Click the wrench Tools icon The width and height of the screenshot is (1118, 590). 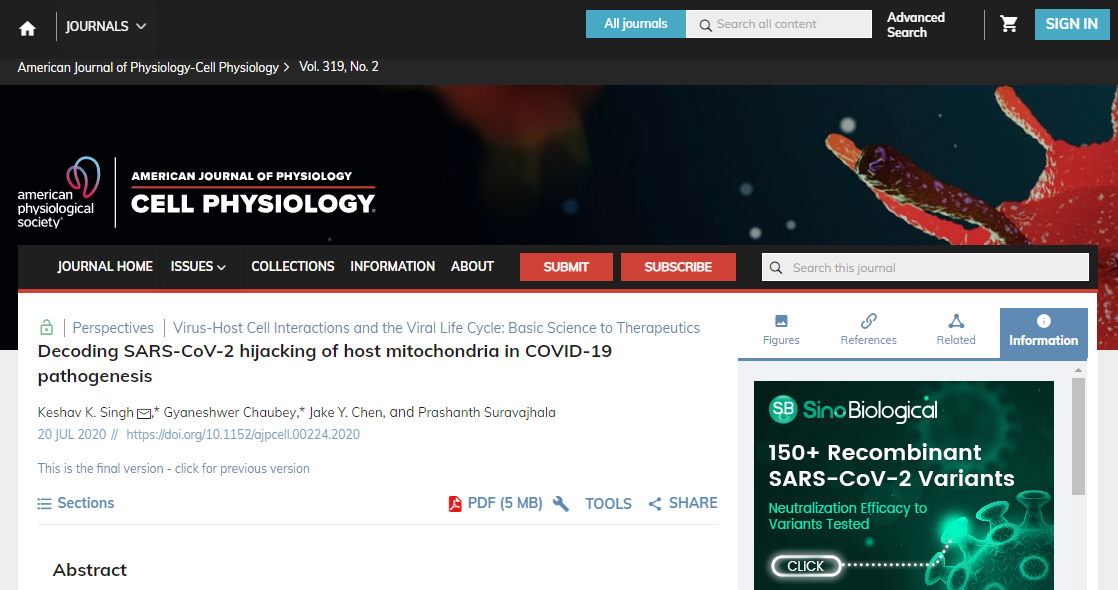pos(561,504)
